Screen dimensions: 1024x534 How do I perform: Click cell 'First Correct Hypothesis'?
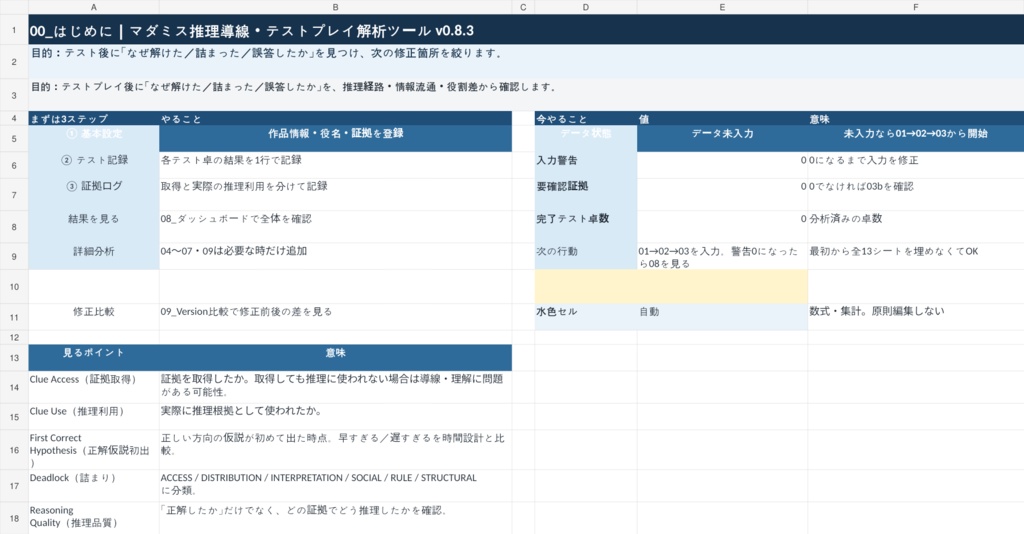pos(93,450)
